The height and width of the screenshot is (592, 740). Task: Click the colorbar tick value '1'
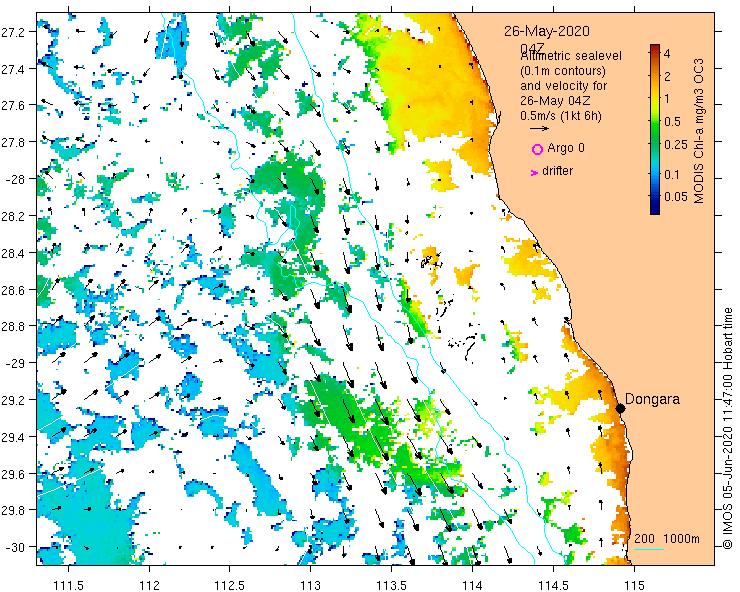(667, 99)
